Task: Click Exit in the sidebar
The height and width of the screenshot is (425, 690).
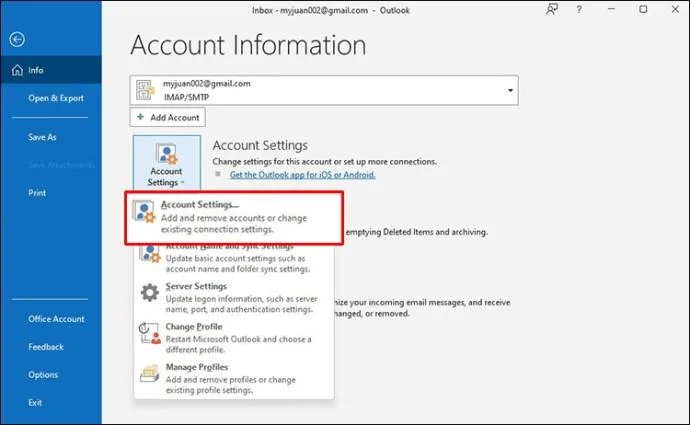Action: (x=35, y=403)
